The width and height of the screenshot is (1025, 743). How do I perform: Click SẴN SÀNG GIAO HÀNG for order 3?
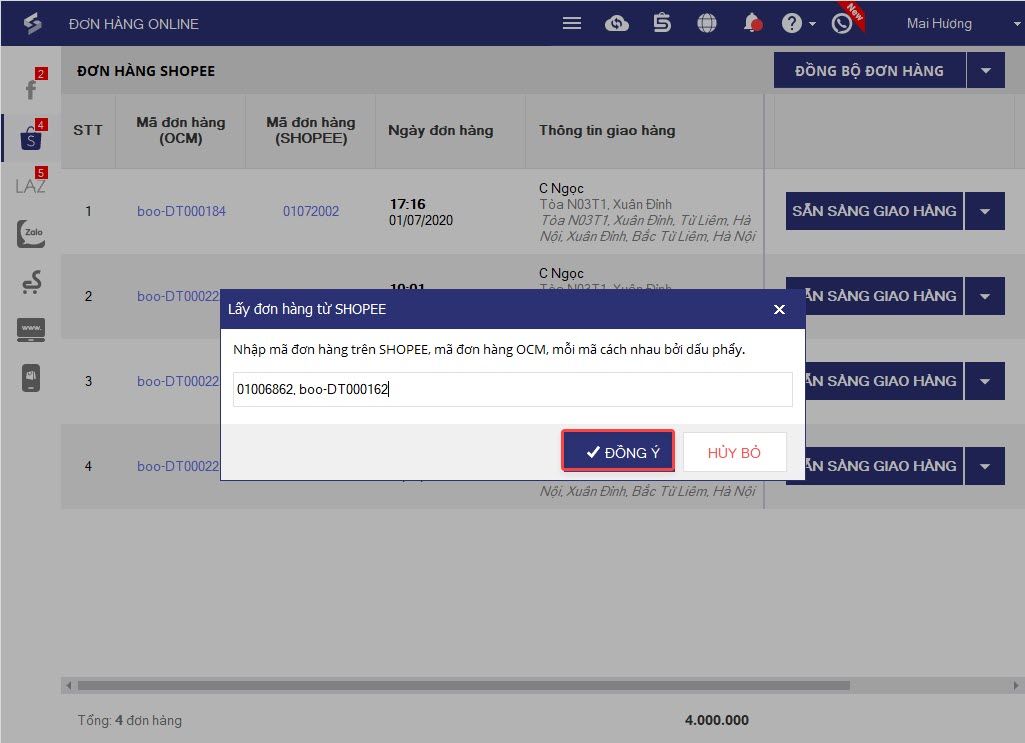[884, 381]
